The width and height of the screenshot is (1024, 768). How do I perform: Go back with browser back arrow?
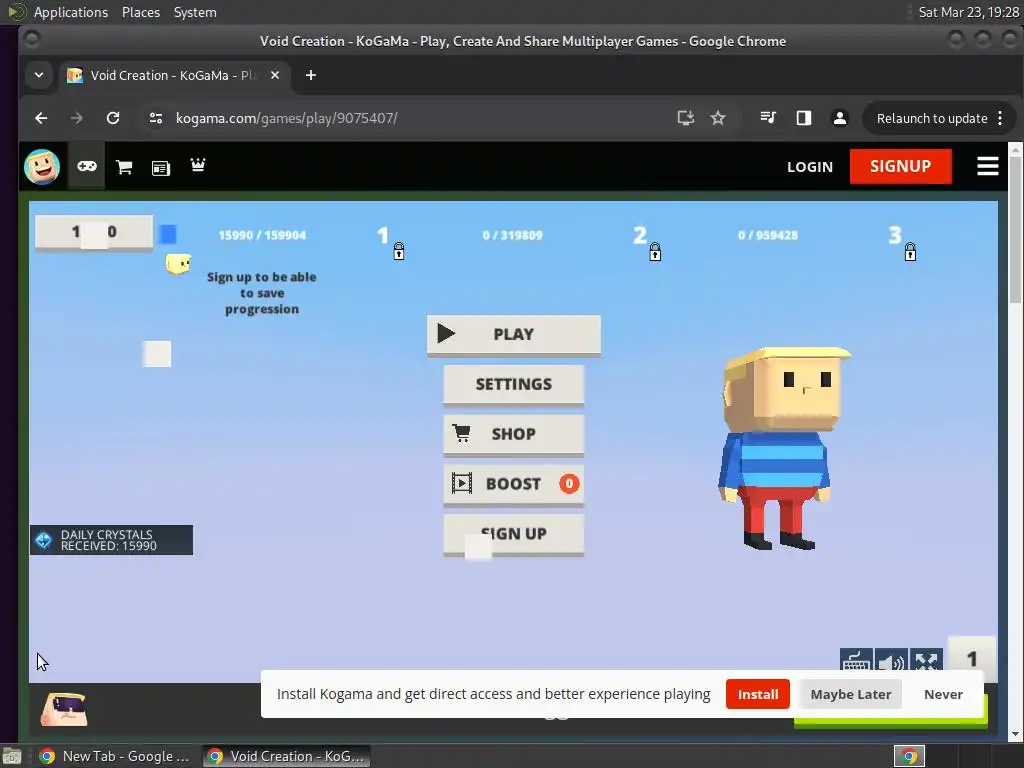(x=41, y=118)
